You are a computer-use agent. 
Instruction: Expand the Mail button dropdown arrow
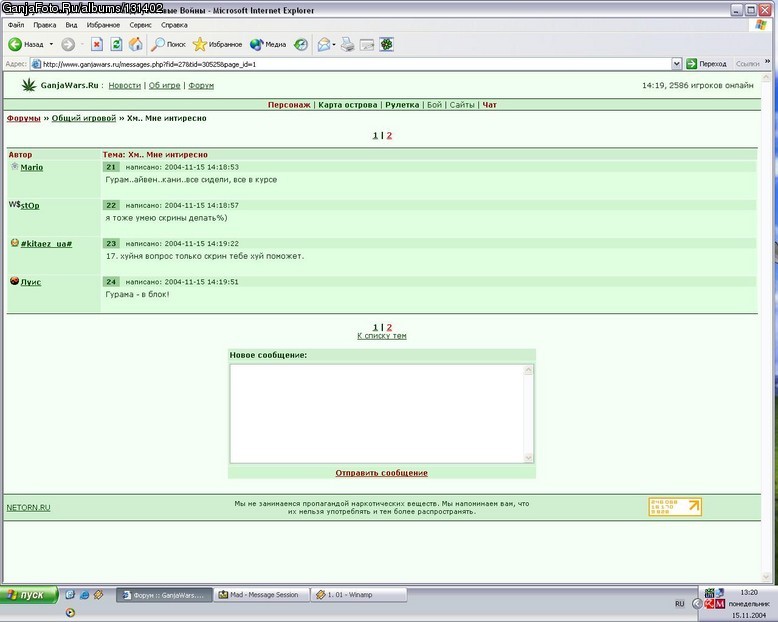[334, 45]
